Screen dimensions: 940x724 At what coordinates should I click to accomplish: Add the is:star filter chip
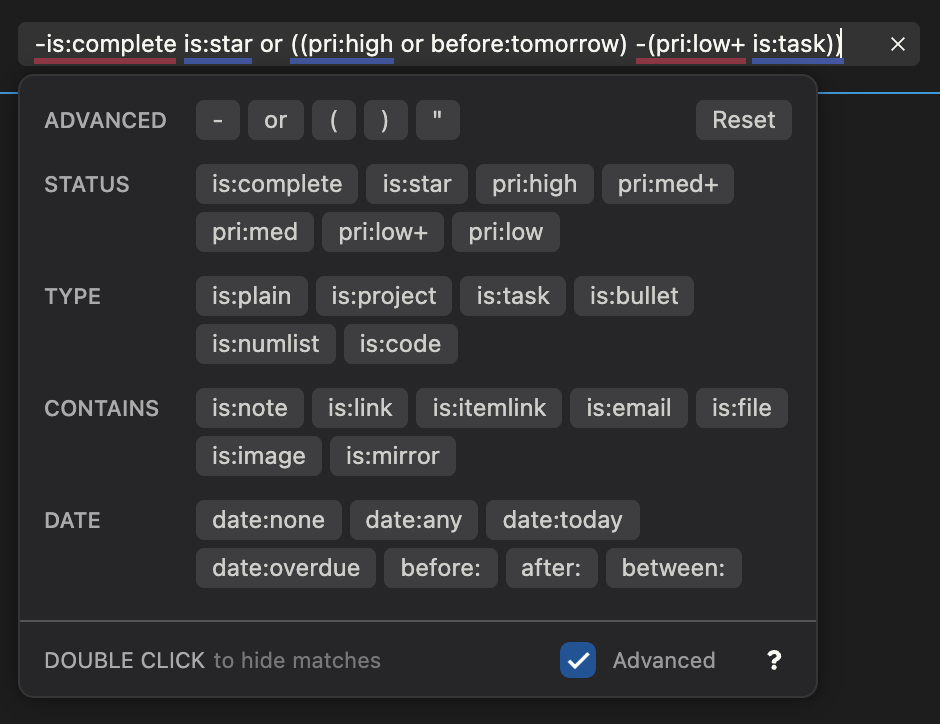pyautogui.click(x=416, y=184)
